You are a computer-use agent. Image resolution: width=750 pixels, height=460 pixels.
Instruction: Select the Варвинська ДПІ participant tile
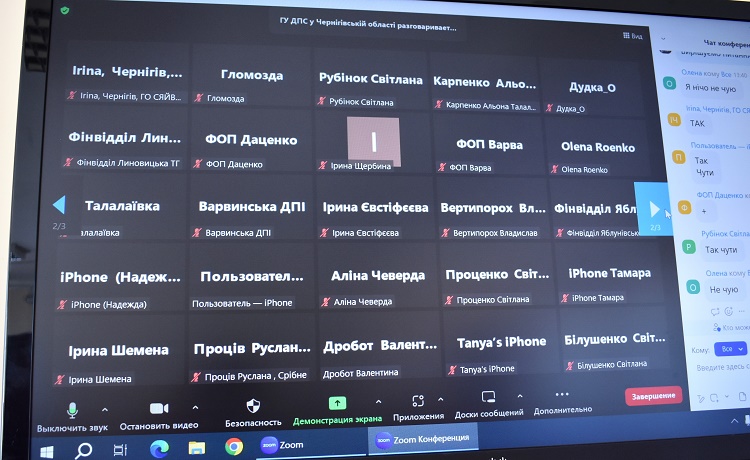(x=251, y=209)
